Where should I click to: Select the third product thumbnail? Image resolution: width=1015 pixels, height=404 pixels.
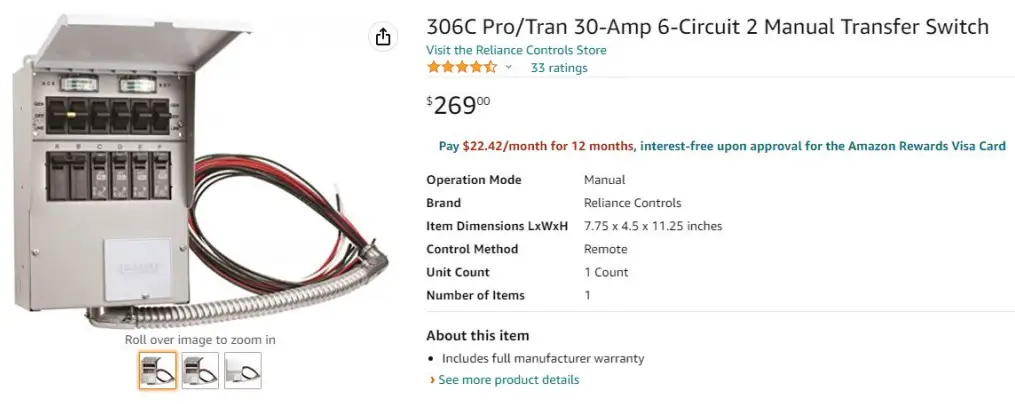click(243, 371)
